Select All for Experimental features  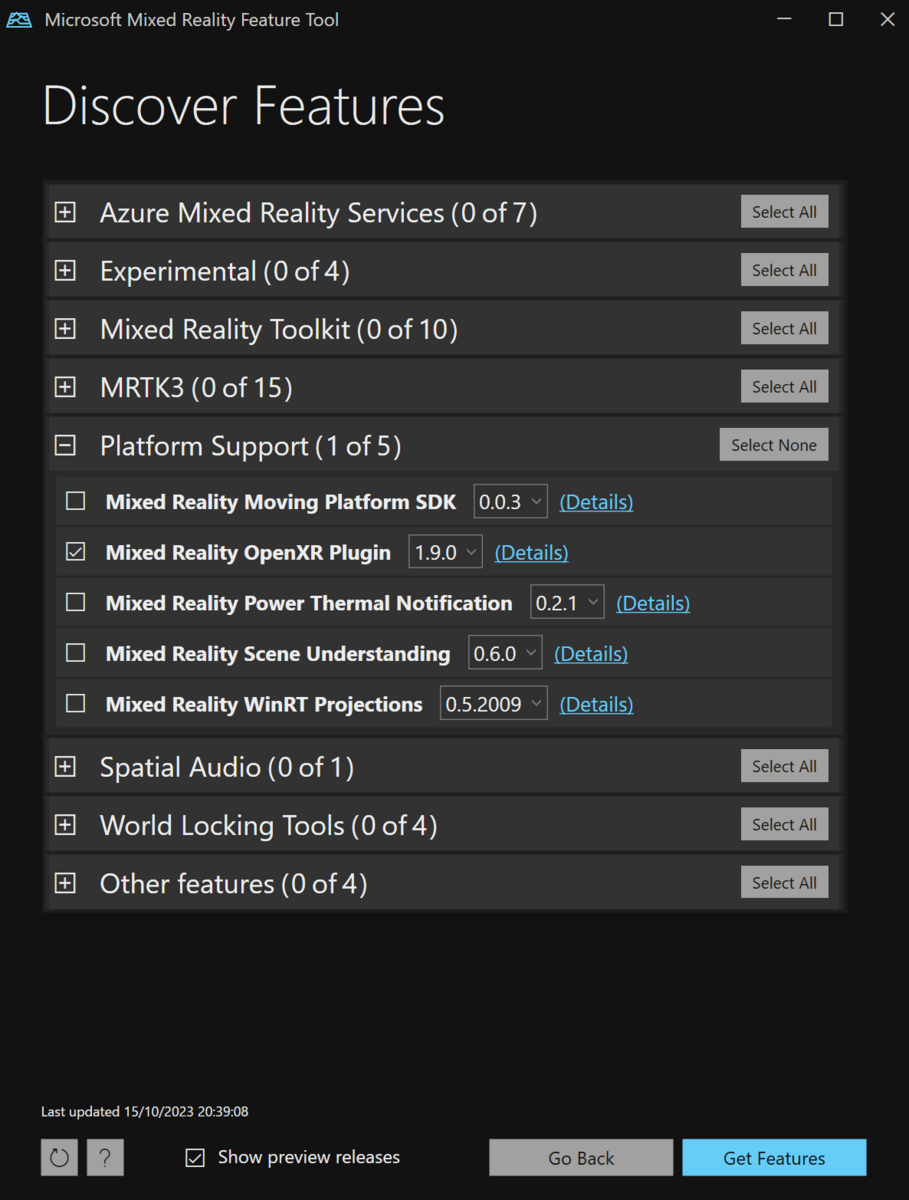coord(784,270)
